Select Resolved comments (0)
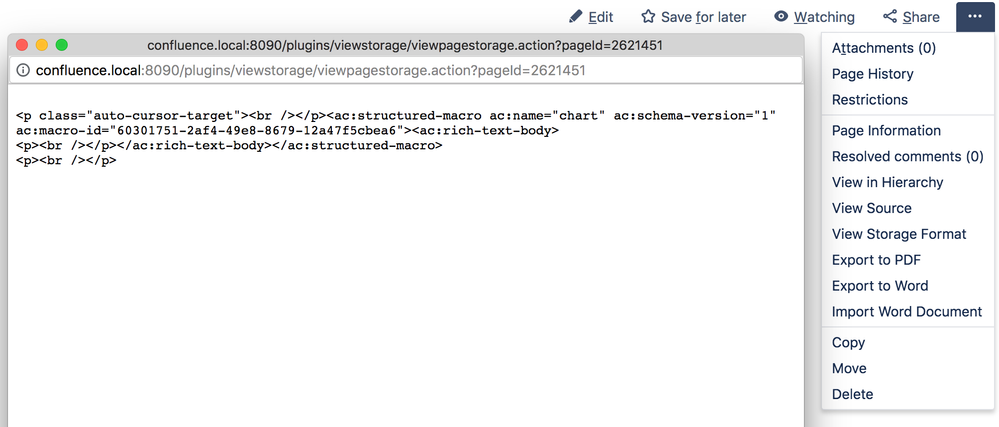 [908, 156]
